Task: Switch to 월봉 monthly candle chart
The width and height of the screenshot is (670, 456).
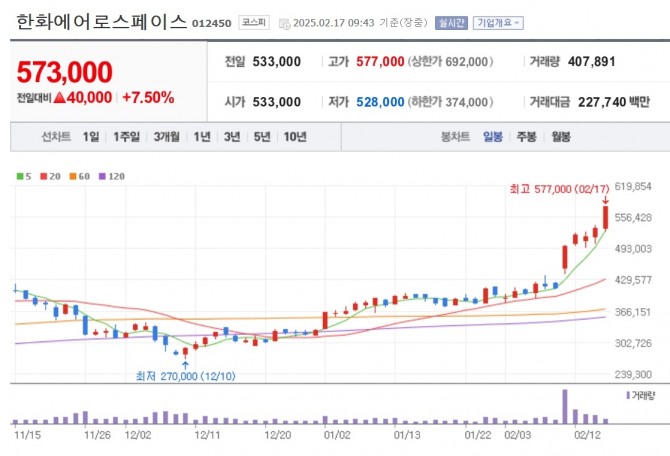Action: click(x=560, y=136)
